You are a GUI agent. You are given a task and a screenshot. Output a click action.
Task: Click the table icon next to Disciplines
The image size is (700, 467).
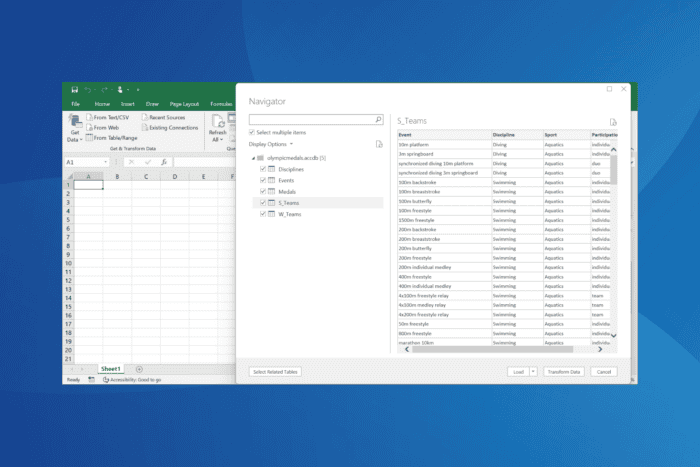(271, 169)
